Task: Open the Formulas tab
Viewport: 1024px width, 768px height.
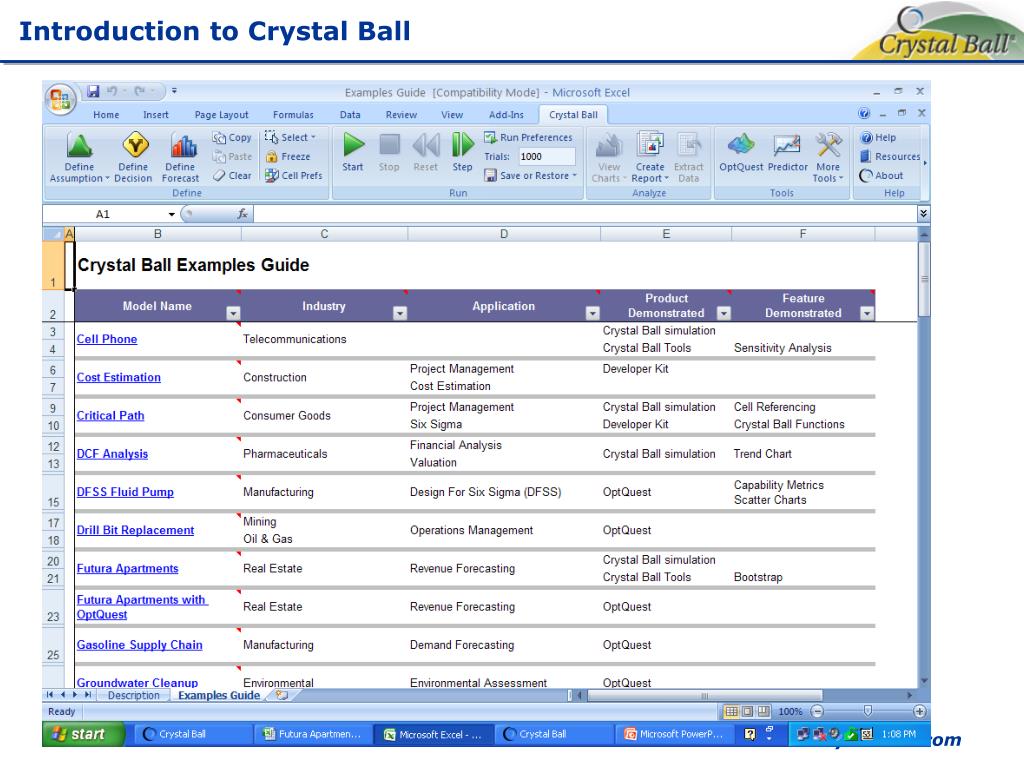Action: pos(293,115)
